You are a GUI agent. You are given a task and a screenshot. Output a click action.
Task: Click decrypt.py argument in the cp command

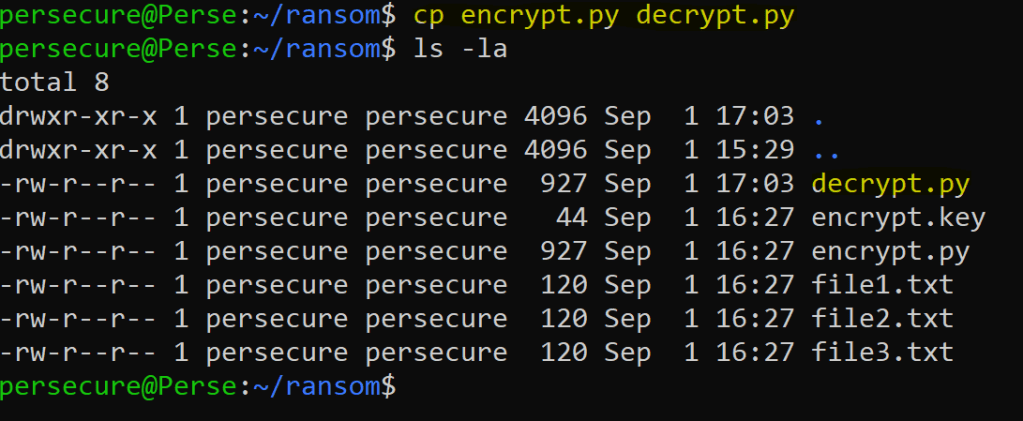[715, 14]
